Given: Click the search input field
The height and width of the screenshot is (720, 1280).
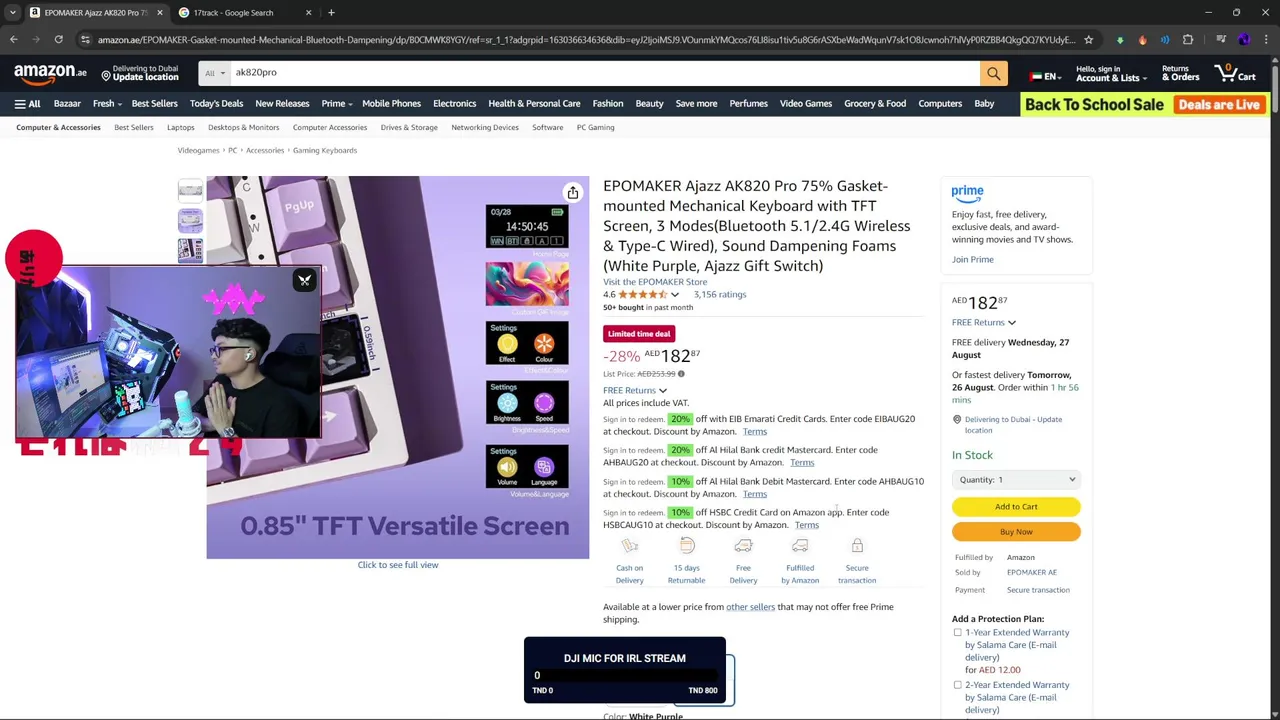Looking at the screenshot, I should [604, 73].
